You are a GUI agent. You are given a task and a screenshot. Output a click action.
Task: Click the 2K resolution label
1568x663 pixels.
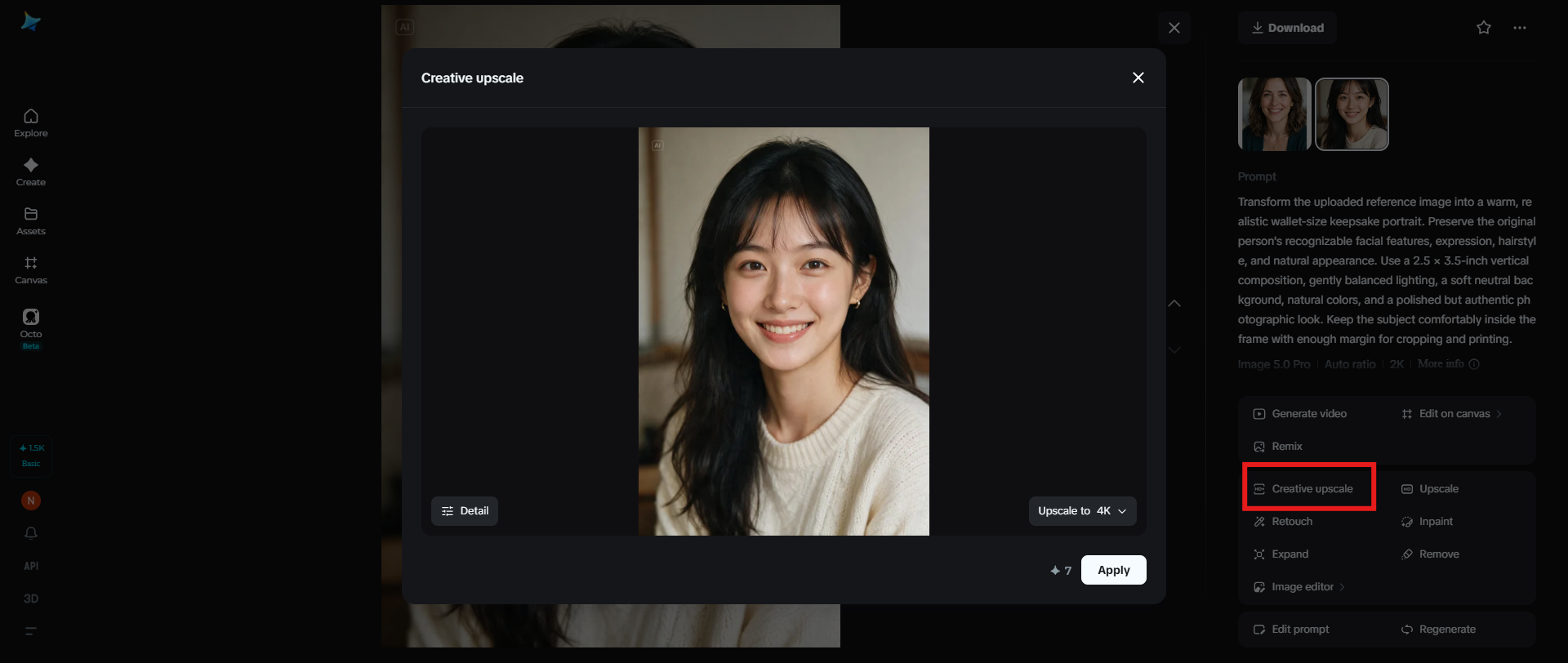click(1397, 364)
